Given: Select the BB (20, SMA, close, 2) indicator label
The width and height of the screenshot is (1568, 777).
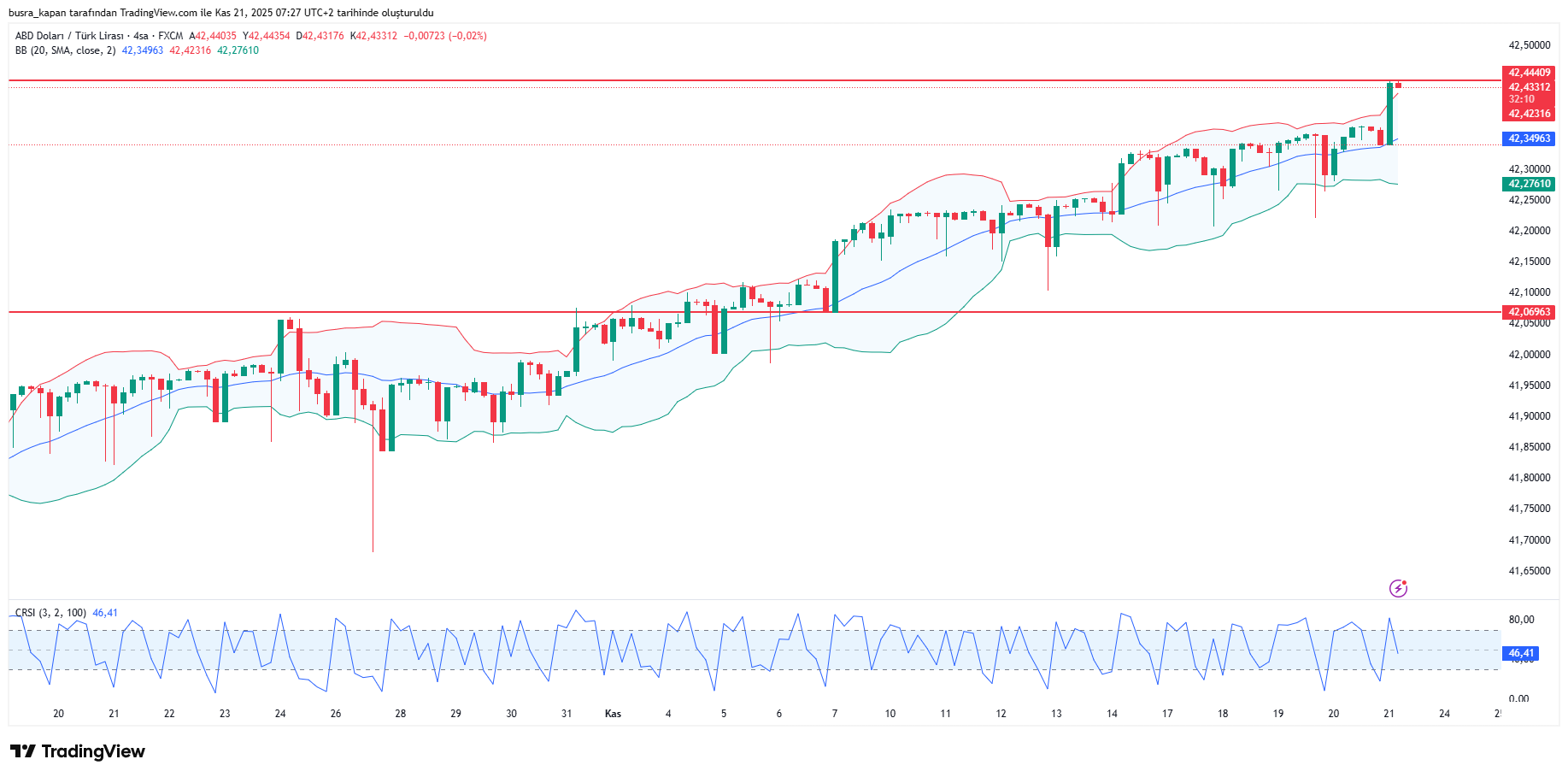Looking at the screenshot, I should (x=65, y=50).
